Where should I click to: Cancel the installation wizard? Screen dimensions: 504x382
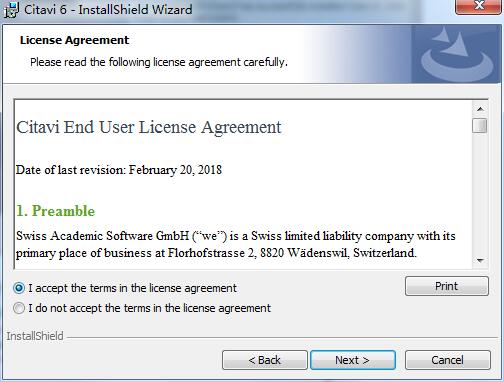pos(447,360)
